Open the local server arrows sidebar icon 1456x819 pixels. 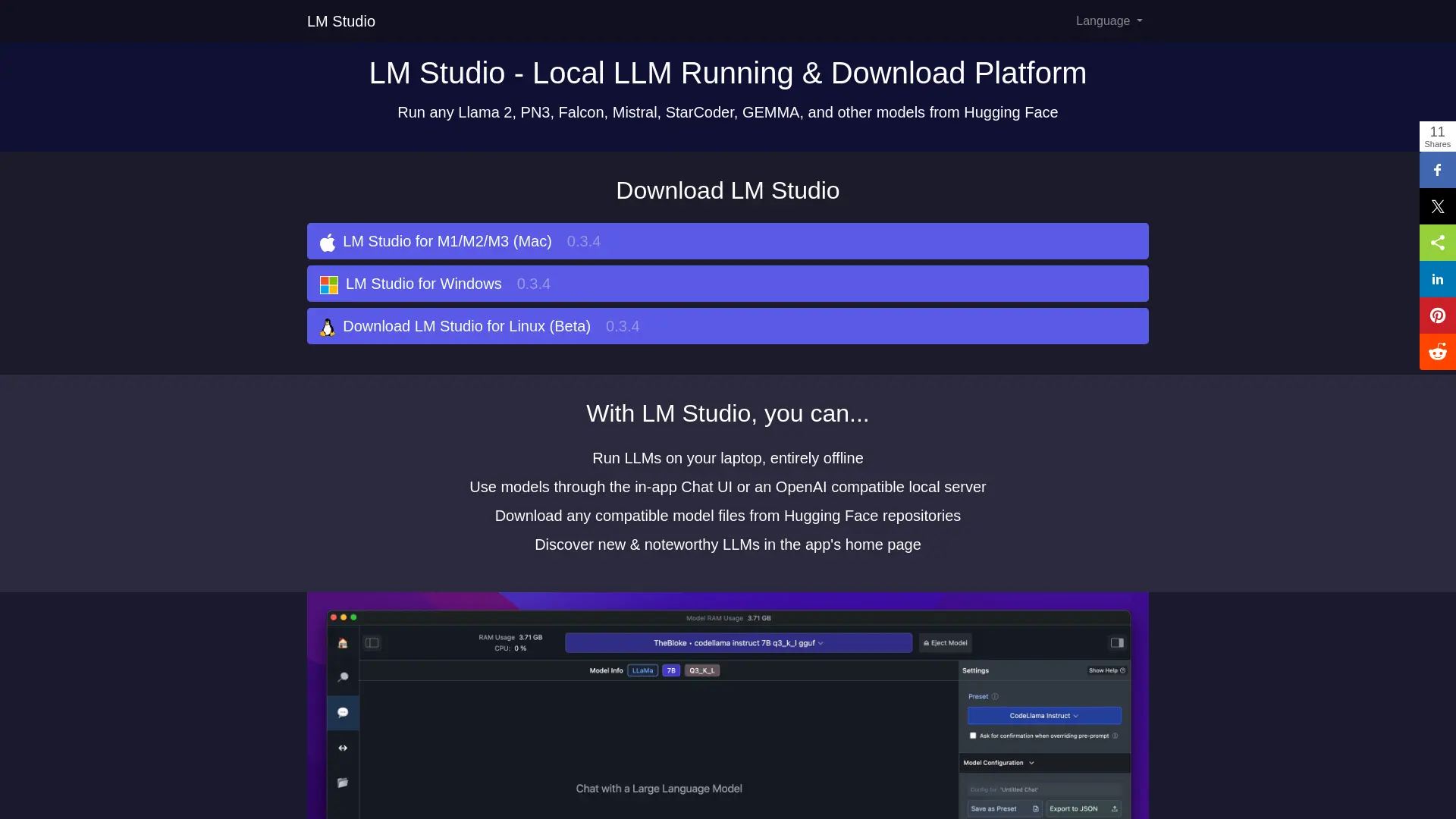(342, 748)
